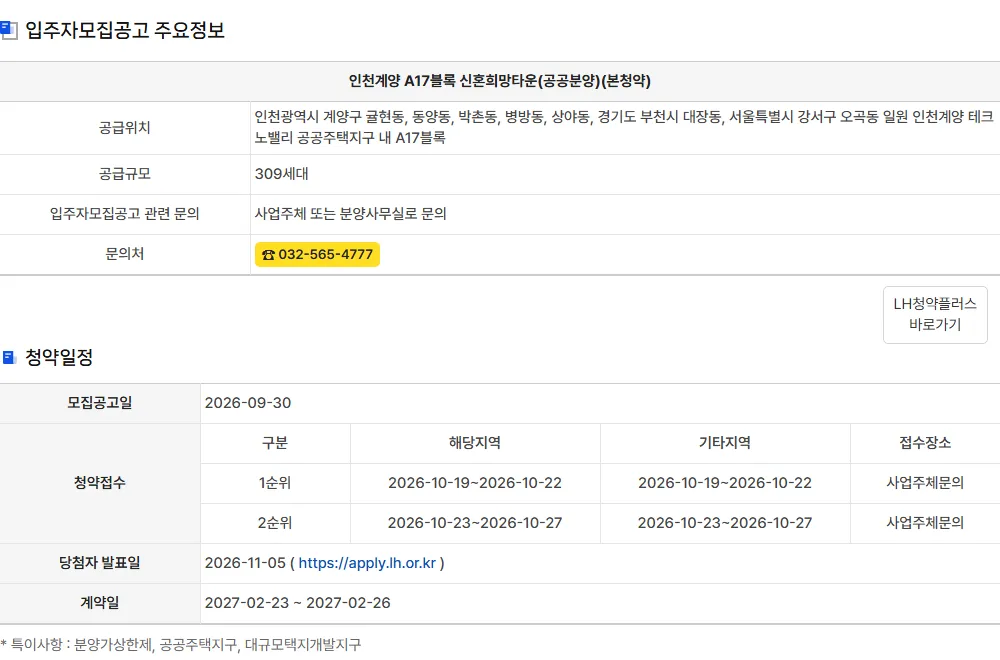Click the 입주자모집공고 관련 문의 label

coord(124,214)
